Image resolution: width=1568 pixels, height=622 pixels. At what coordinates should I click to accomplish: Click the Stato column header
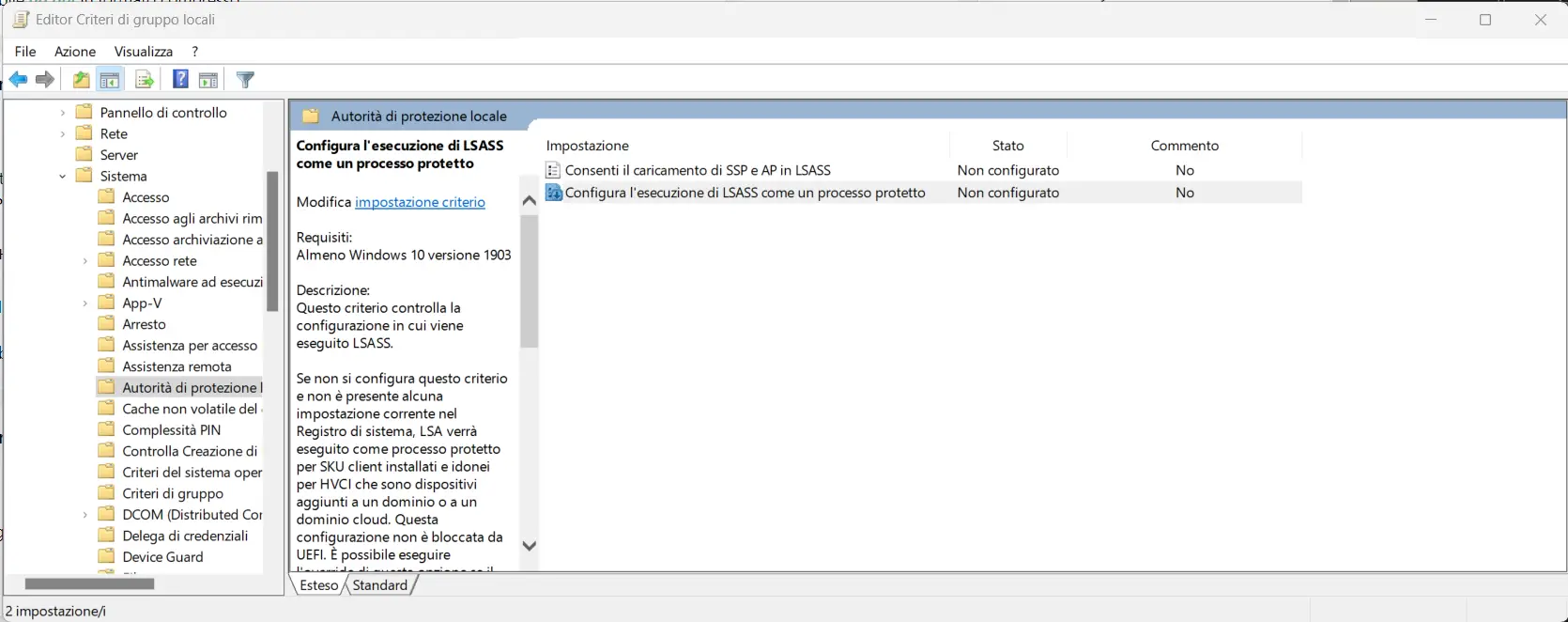(1007, 146)
